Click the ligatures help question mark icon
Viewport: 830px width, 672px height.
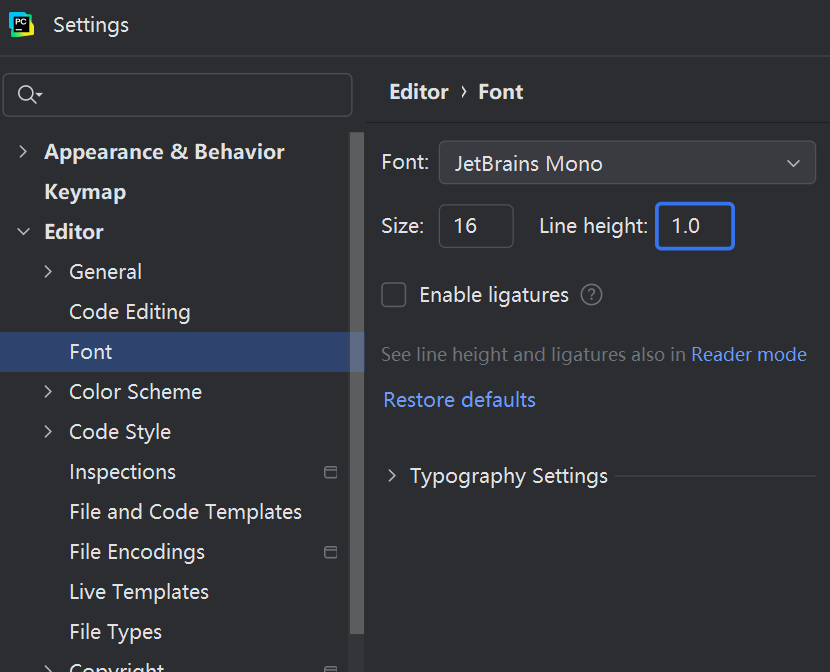(592, 295)
